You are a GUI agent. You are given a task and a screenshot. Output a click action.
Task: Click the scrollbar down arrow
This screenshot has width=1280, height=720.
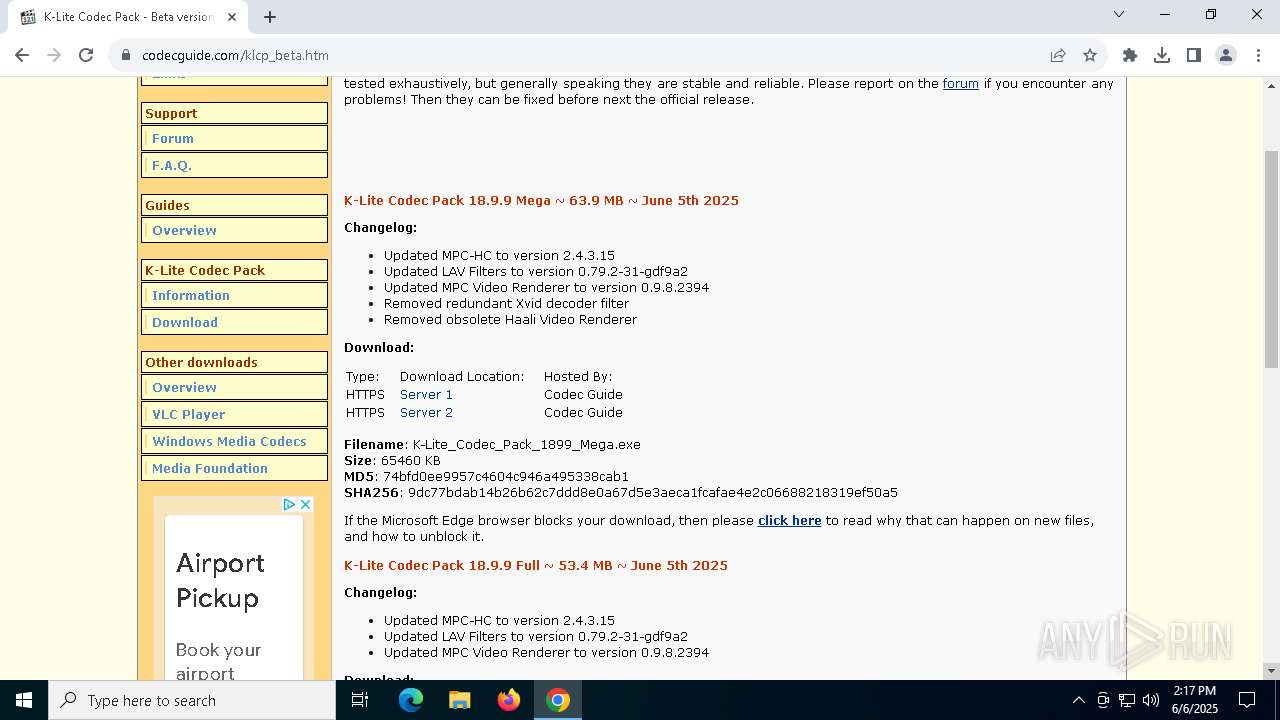(1271, 671)
